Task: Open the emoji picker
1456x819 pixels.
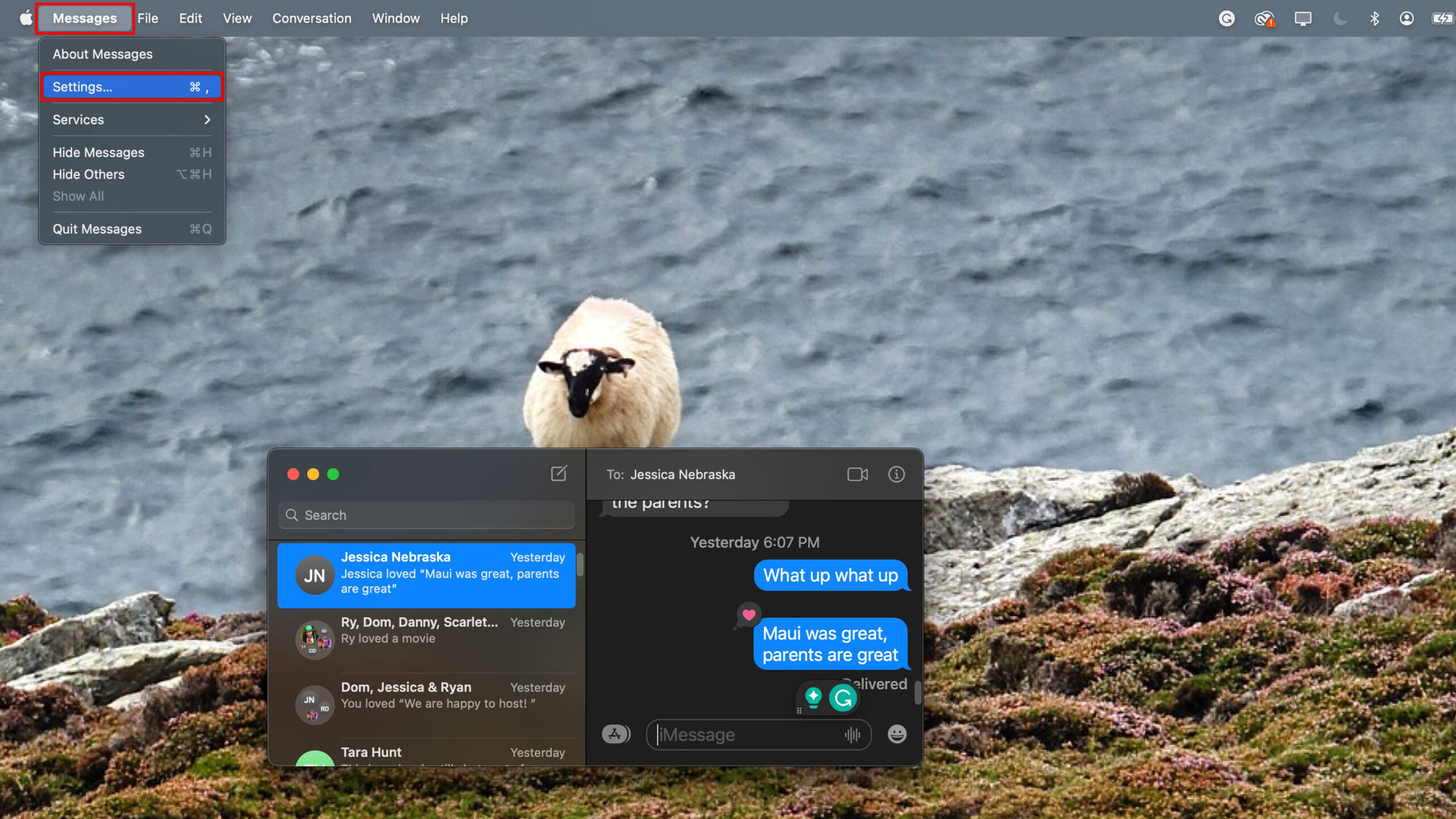Action: click(x=897, y=734)
